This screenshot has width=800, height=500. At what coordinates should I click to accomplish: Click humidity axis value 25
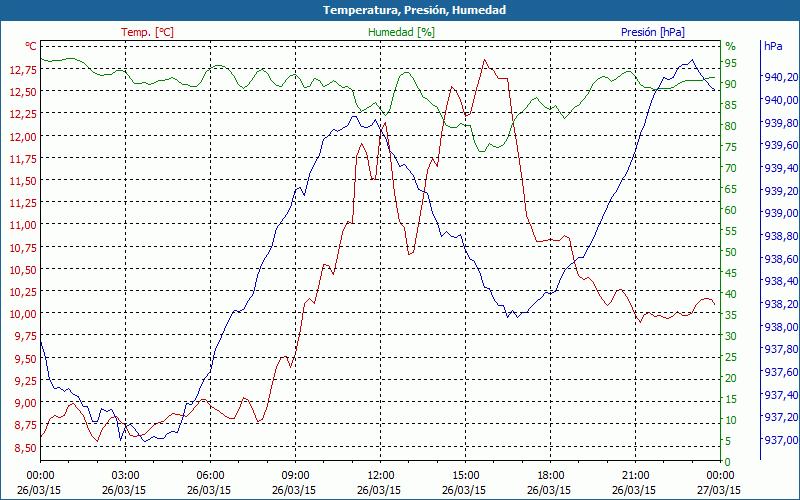[731, 357]
